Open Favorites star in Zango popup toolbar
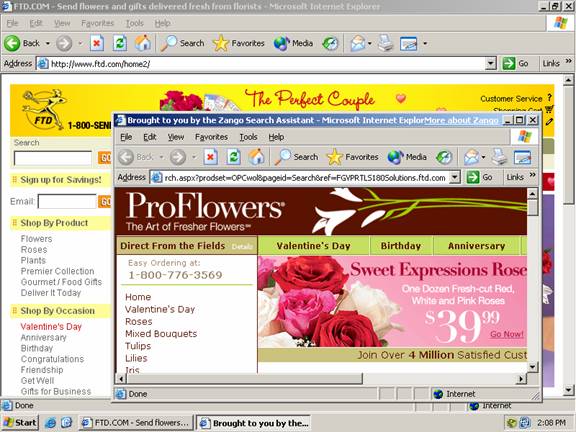 (x=352, y=157)
